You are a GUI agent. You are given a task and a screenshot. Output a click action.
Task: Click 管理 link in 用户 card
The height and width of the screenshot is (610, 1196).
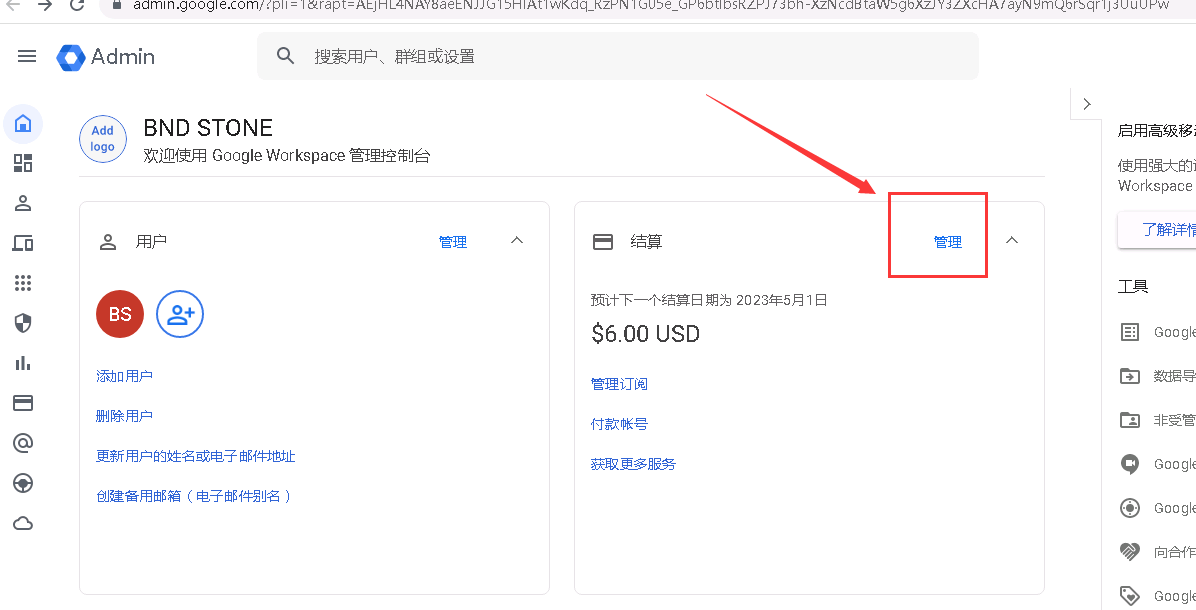point(452,242)
